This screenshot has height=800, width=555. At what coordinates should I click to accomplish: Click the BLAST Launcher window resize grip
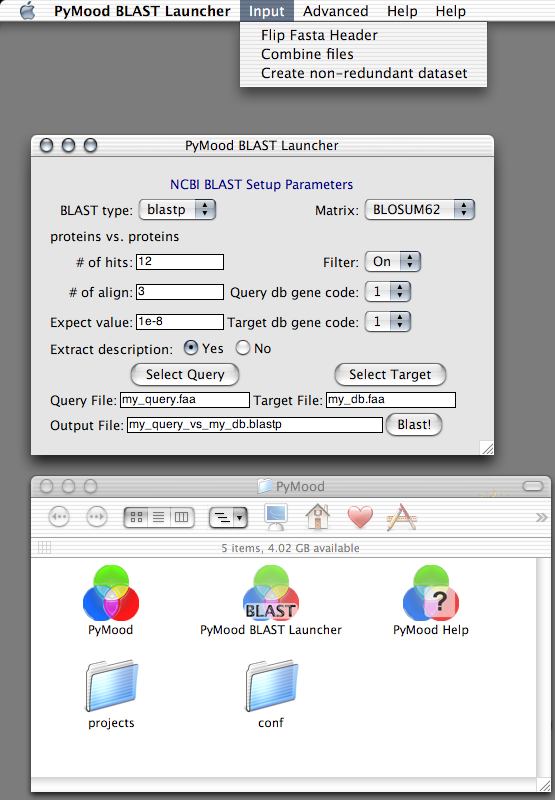point(488,448)
